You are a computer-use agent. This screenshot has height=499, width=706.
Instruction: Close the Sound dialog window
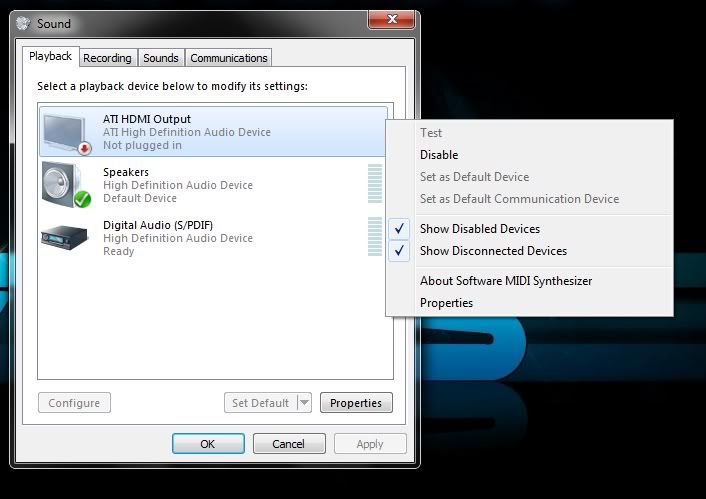click(392, 20)
